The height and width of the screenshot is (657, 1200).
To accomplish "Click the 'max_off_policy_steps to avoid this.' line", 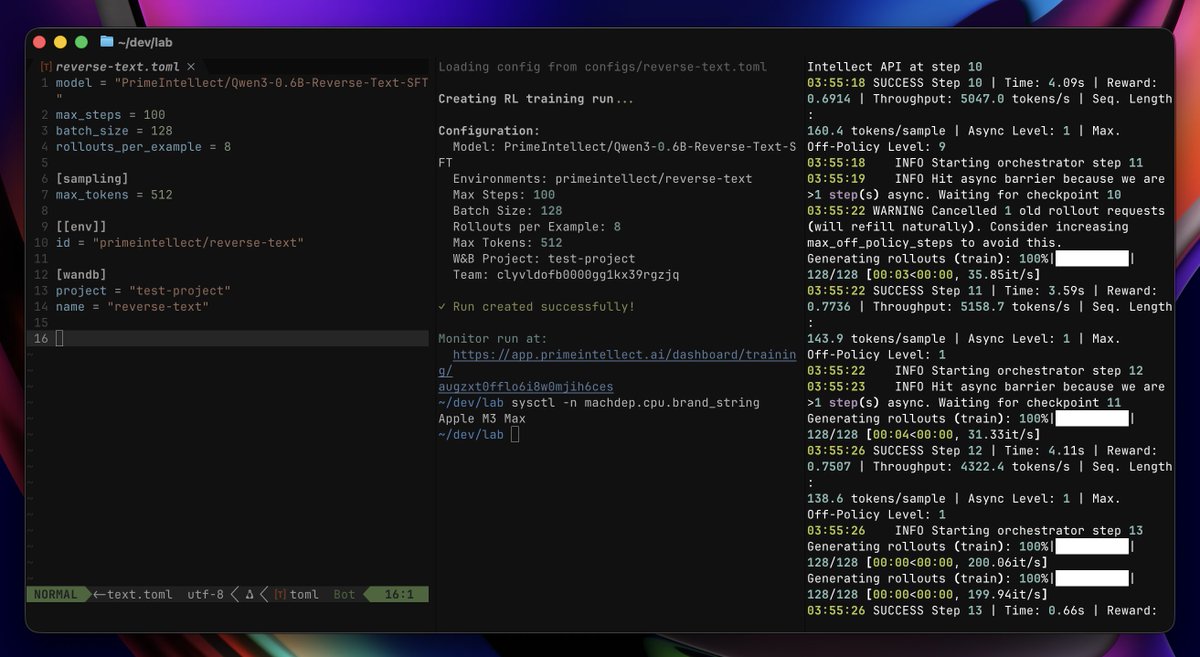I will 935,243.
